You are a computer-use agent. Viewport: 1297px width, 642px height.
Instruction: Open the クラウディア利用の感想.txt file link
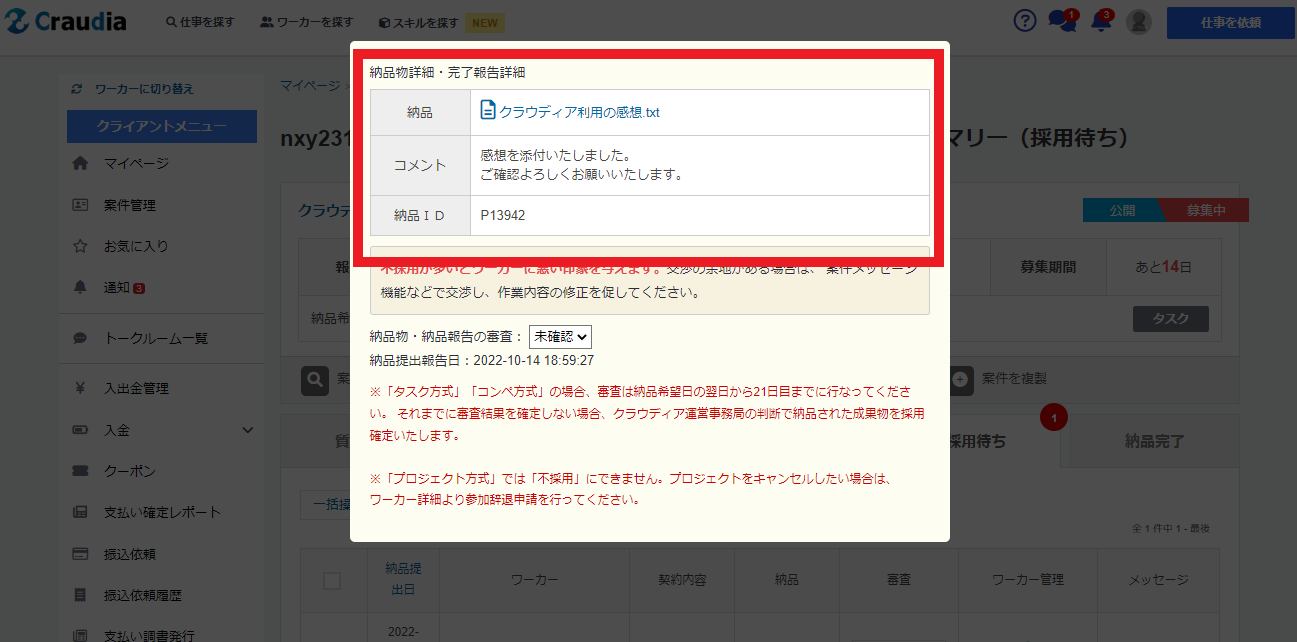tap(579, 112)
